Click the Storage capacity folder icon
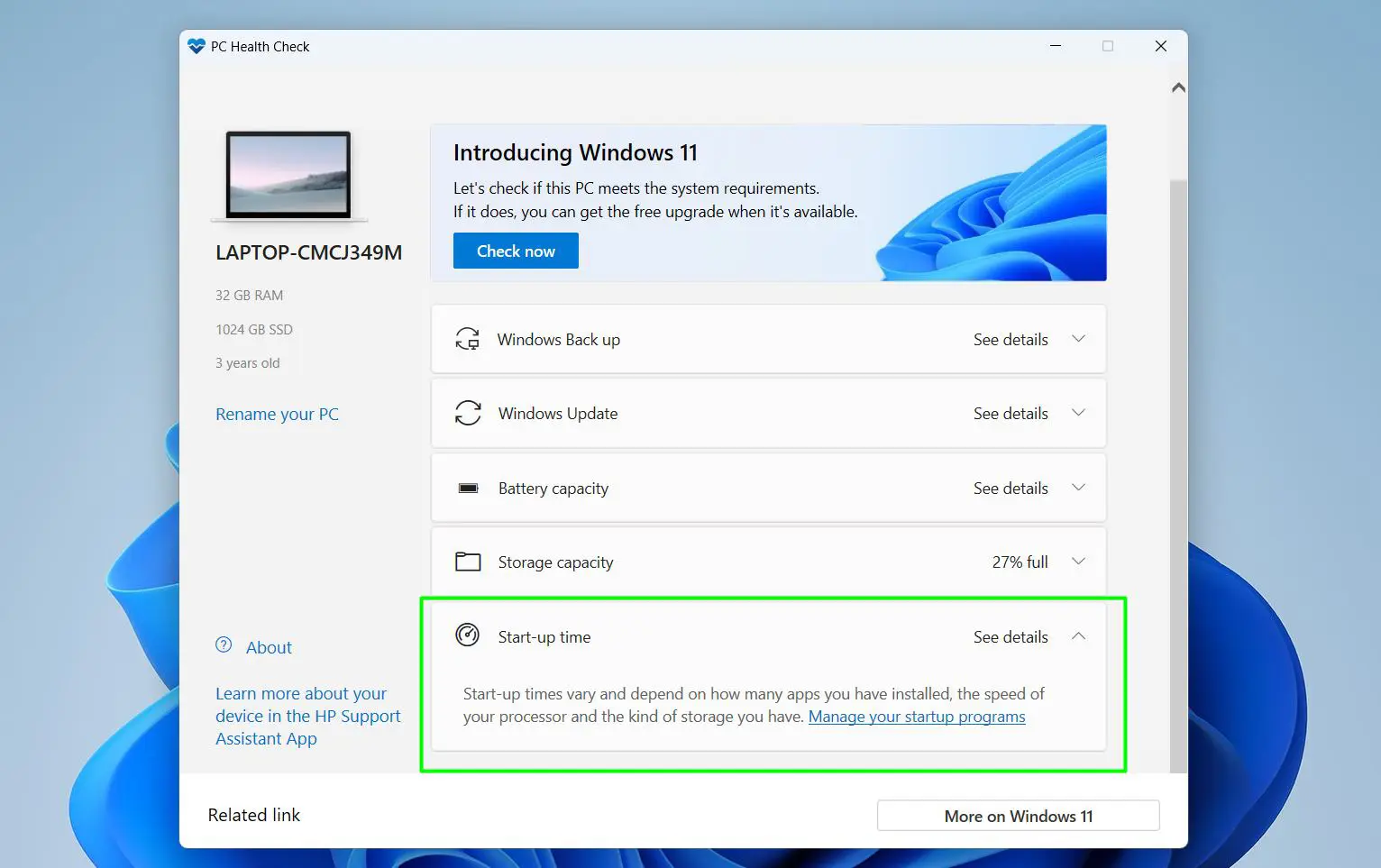Viewport: 1381px width, 868px height. [x=468, y=562]
